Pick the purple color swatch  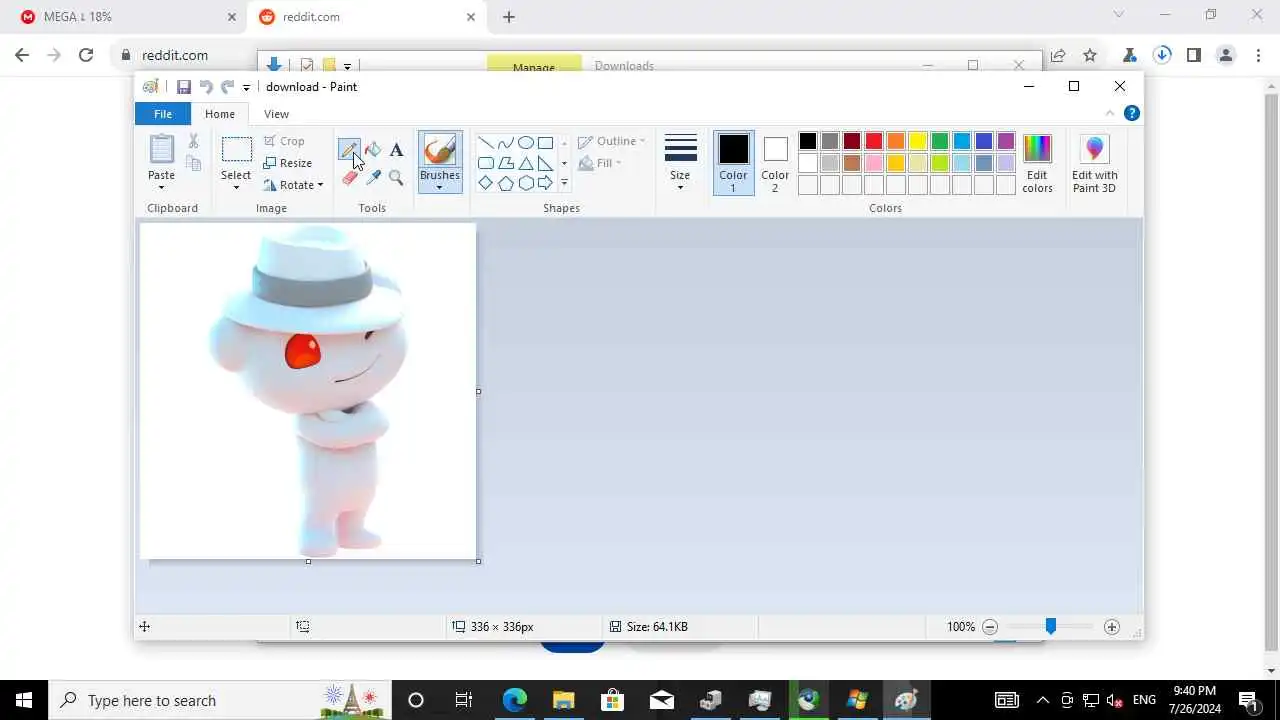(x=1006, y=141)
